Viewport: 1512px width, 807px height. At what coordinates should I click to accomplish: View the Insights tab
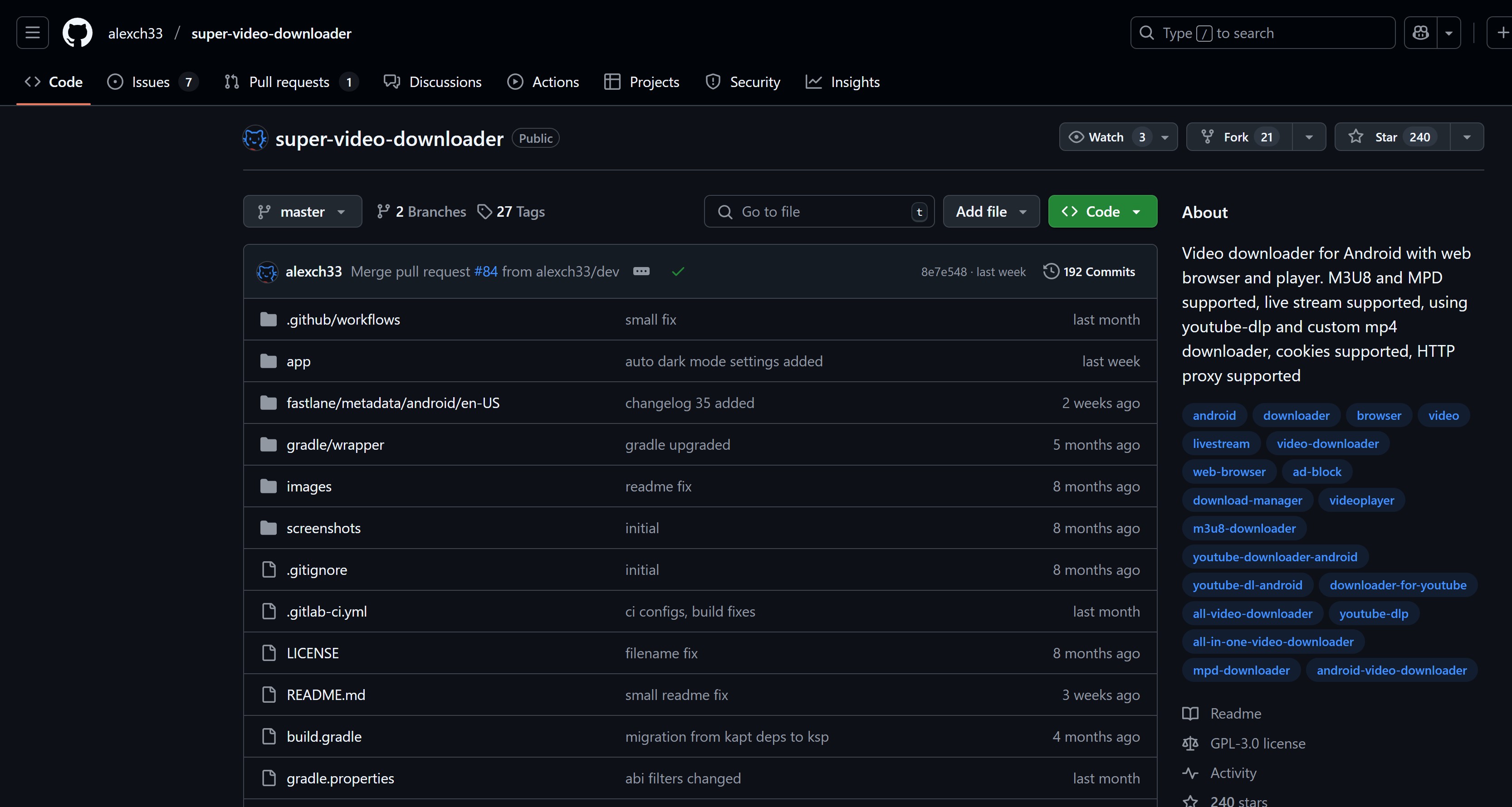[x=843, y=82]
